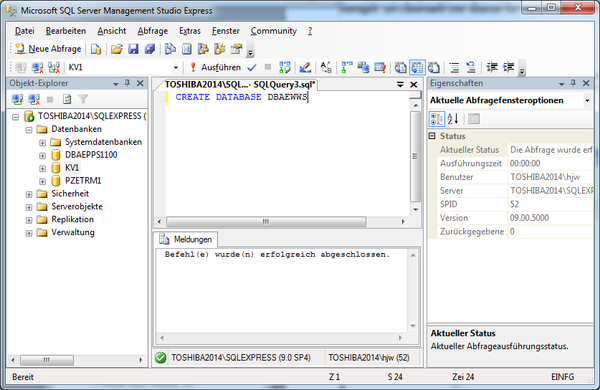
Task: Expand the PZETRM1 database node
Action: click(42, 181)
